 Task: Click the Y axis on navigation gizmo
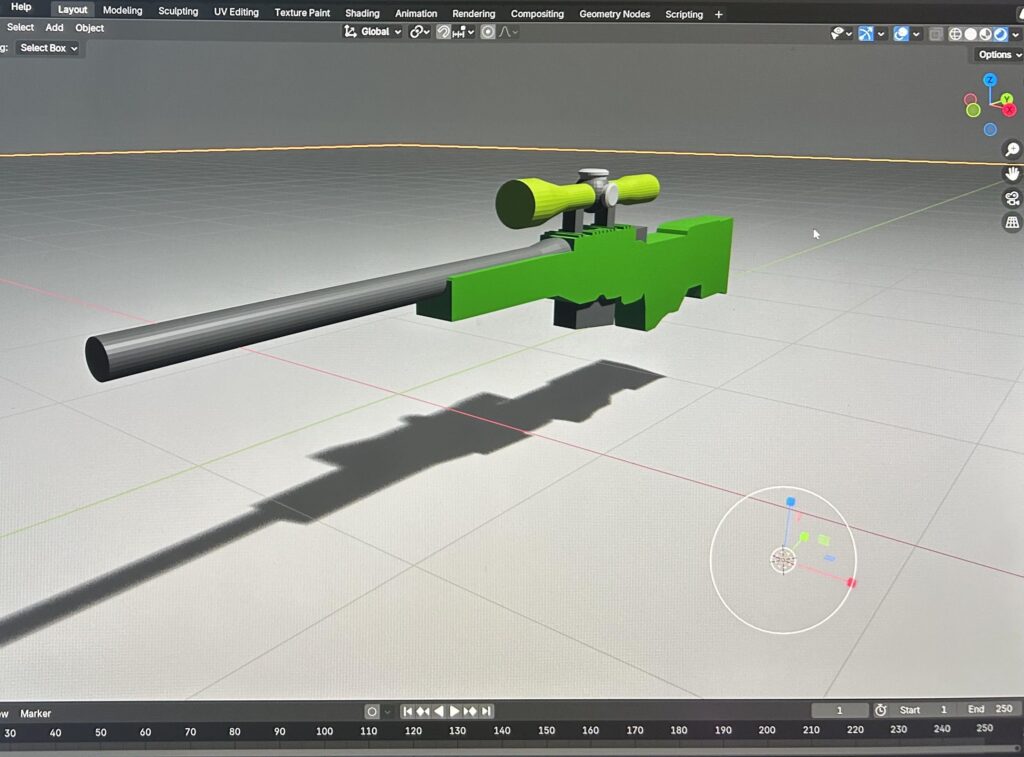click(1006, 98)
